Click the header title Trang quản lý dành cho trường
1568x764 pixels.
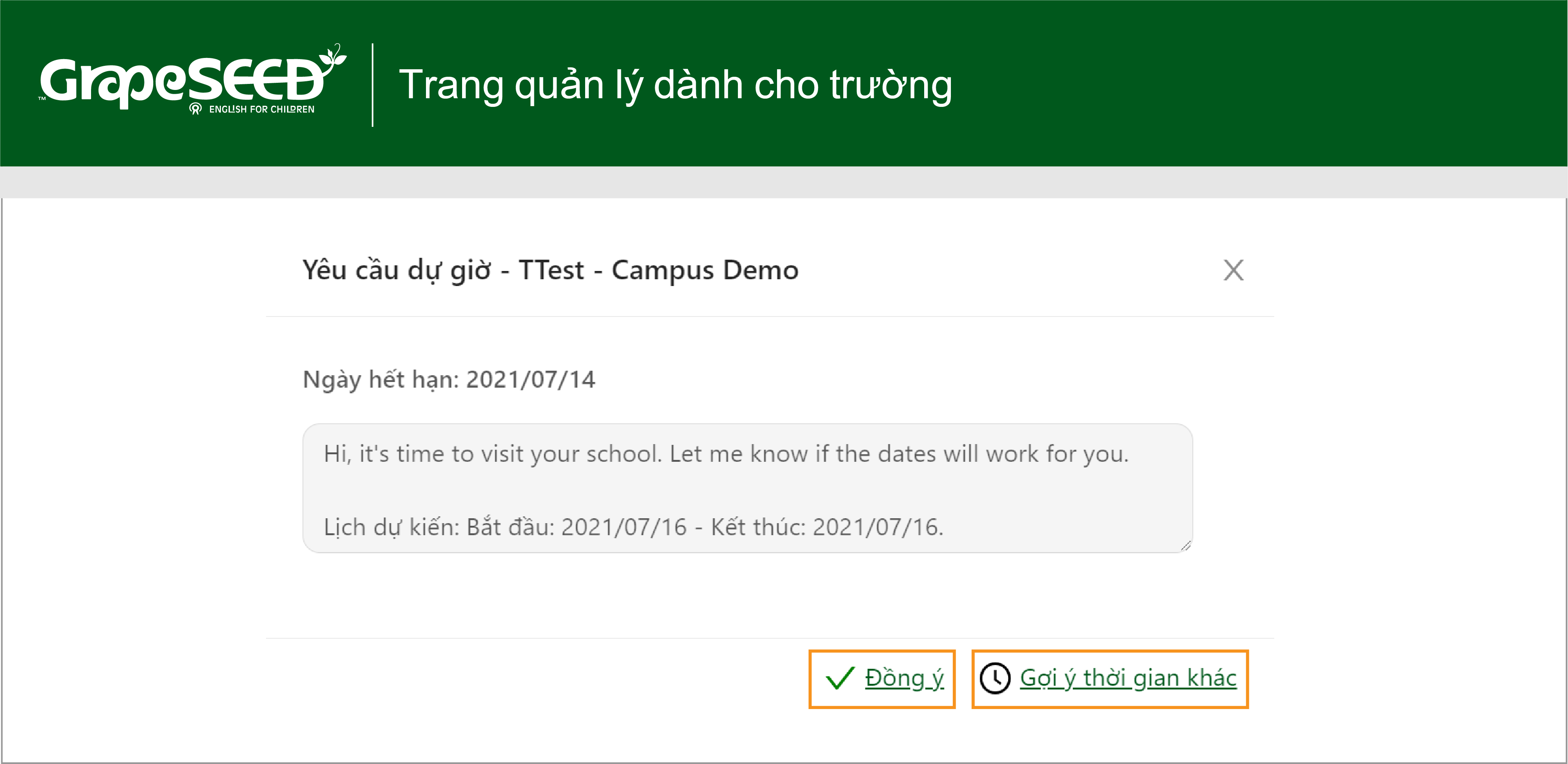pos(675,85)
